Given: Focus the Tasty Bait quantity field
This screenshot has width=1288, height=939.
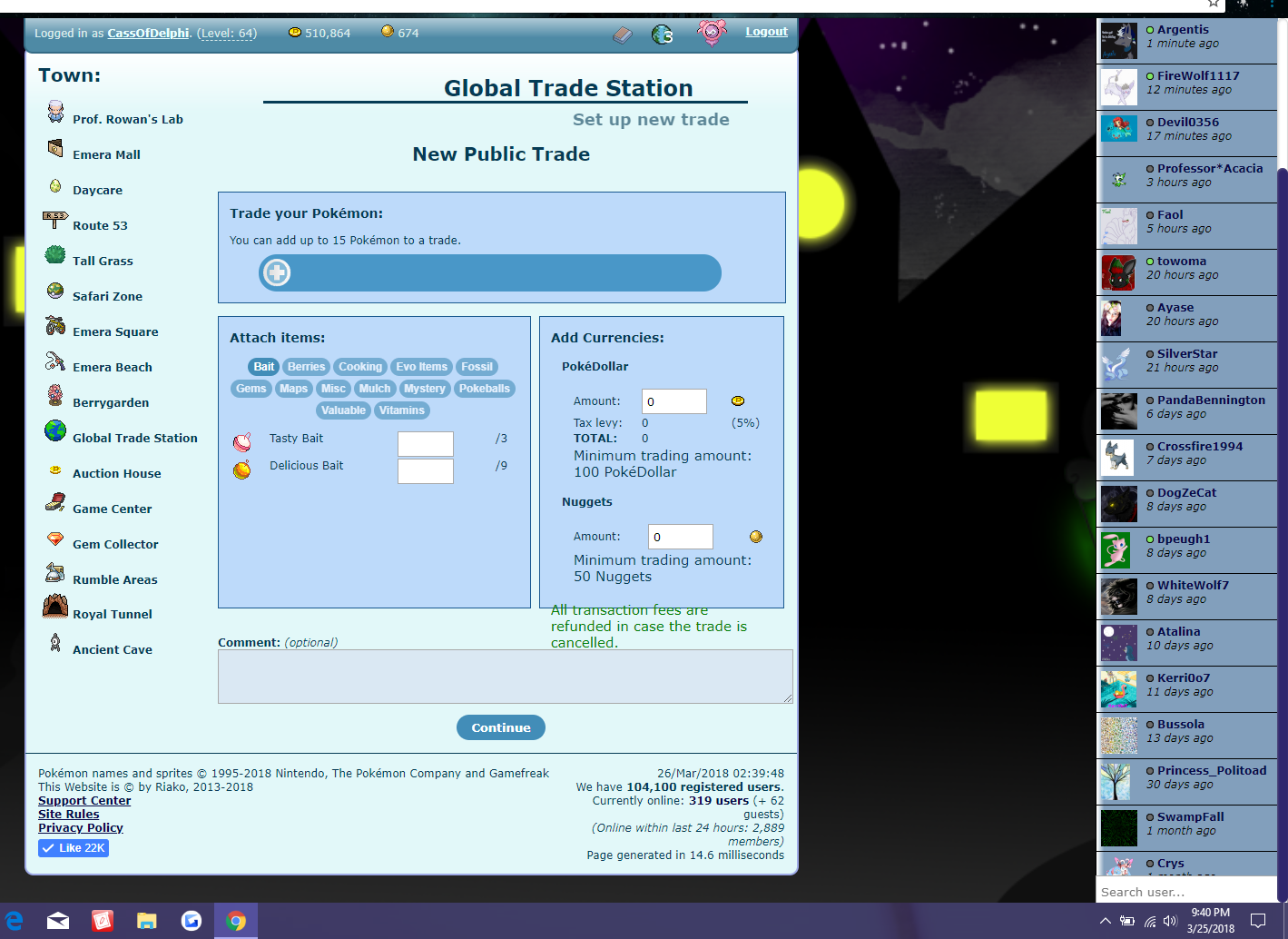Looking at the screenshot, I should tap(426, 443).
